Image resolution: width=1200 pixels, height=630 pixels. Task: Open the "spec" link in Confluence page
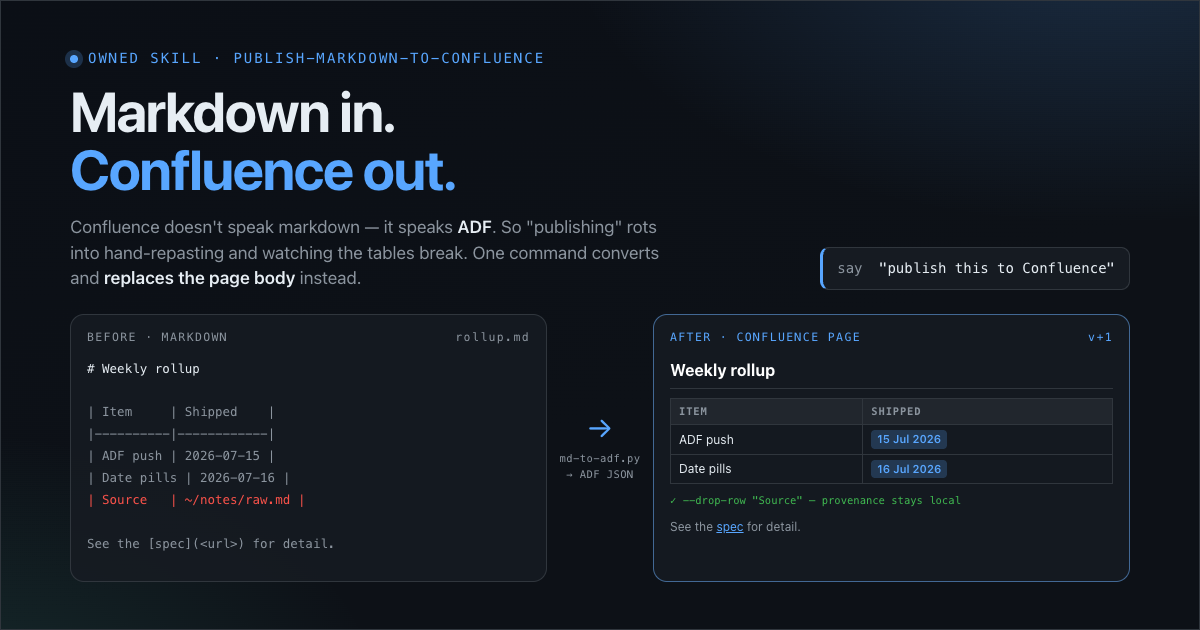point(730,526)
